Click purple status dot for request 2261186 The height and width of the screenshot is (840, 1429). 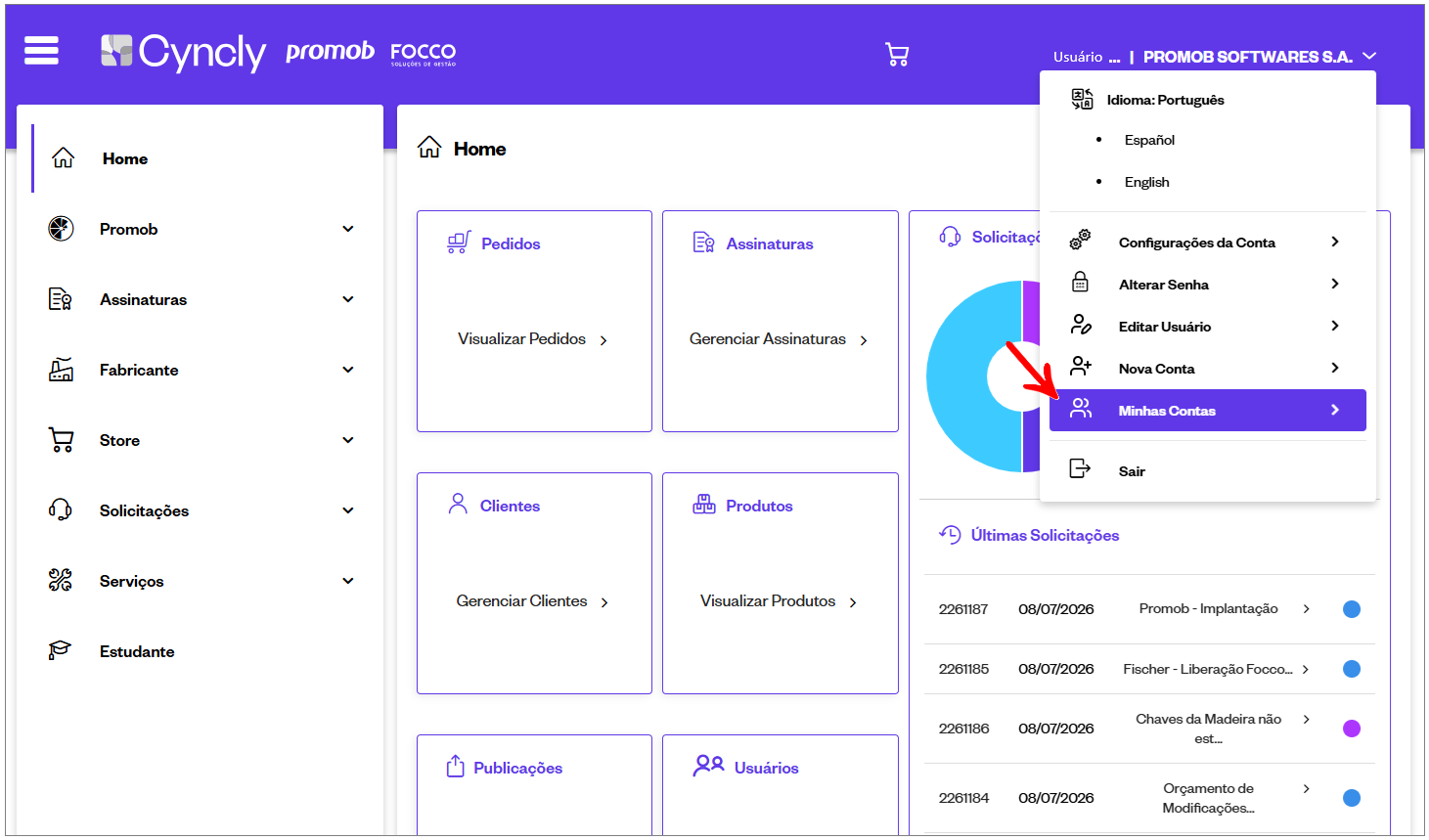[1352, 729]
